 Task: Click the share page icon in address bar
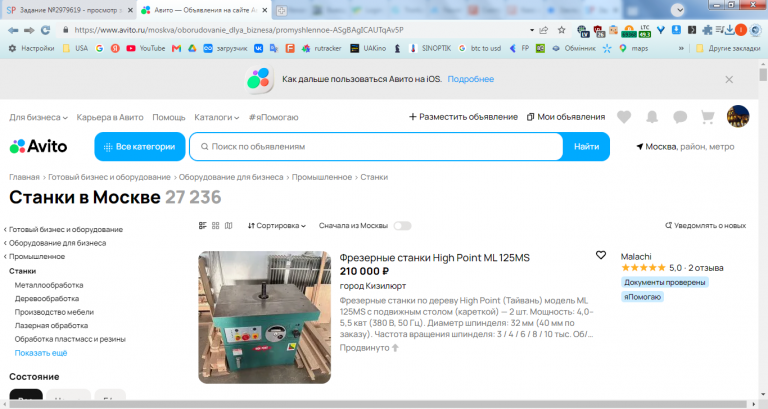(544, 30)
